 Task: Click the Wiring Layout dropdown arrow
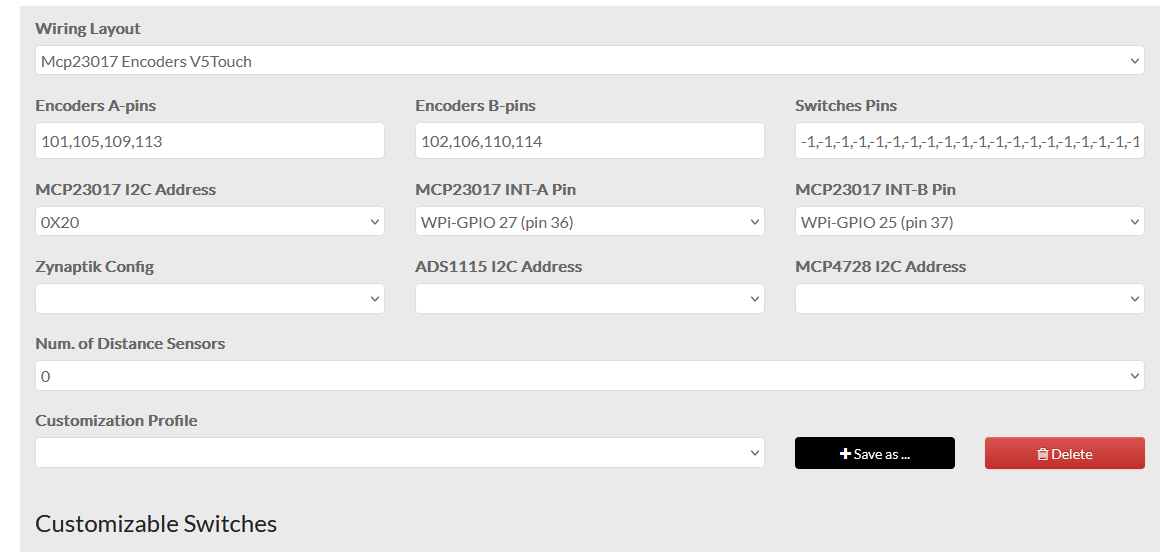pos(1135,61)
